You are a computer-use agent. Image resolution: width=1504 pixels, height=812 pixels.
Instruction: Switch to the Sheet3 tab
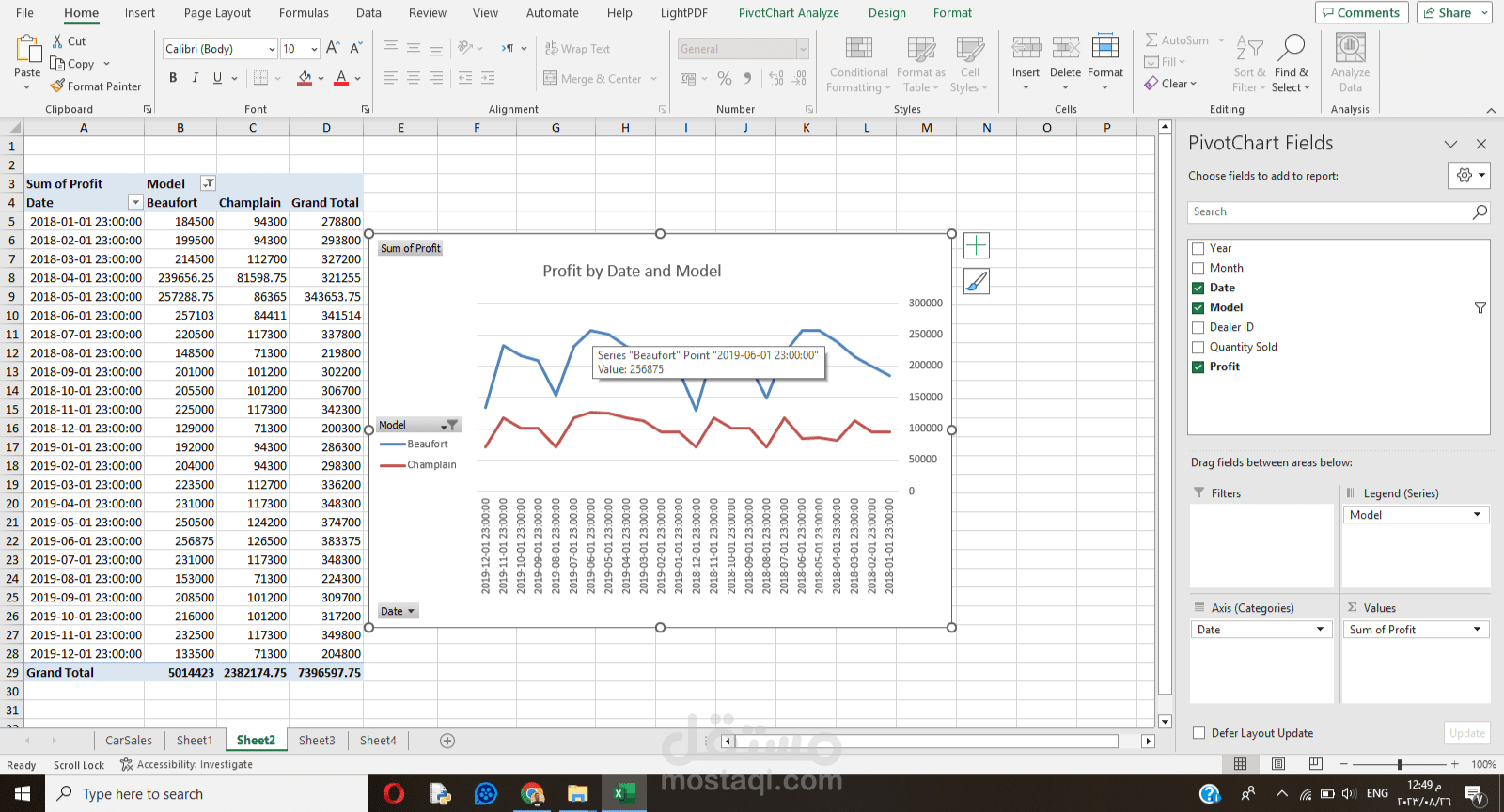317,741
